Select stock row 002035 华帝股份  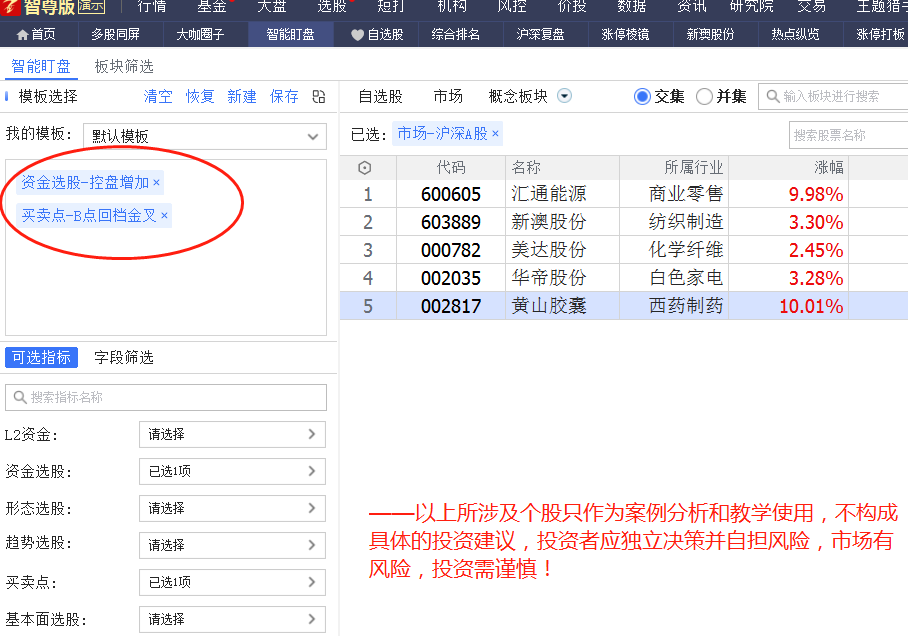[624, 278]
